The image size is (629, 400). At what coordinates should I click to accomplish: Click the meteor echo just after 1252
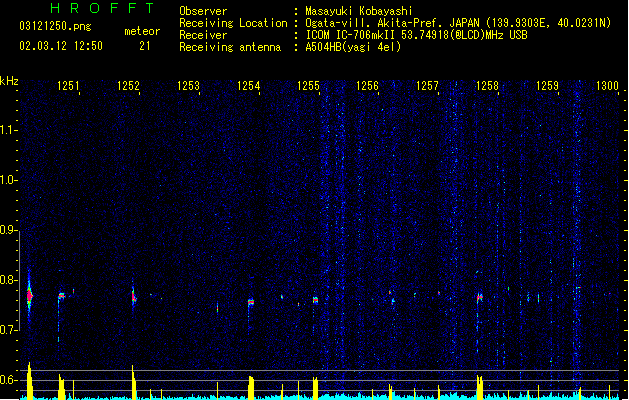[x=134, y=297]
